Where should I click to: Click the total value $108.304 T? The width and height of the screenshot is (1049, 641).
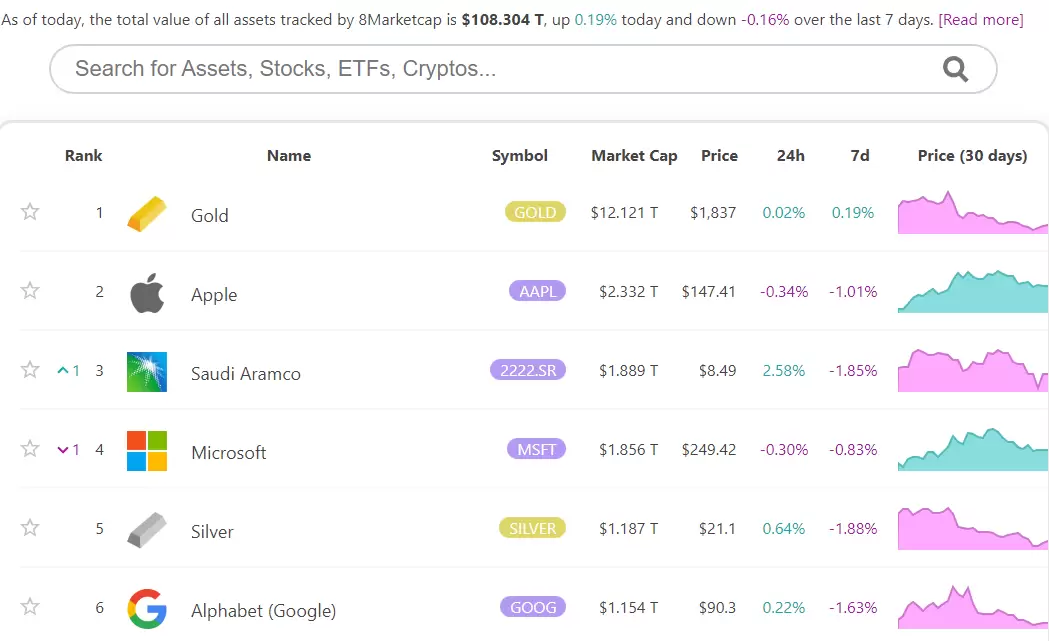click(502, 20)
